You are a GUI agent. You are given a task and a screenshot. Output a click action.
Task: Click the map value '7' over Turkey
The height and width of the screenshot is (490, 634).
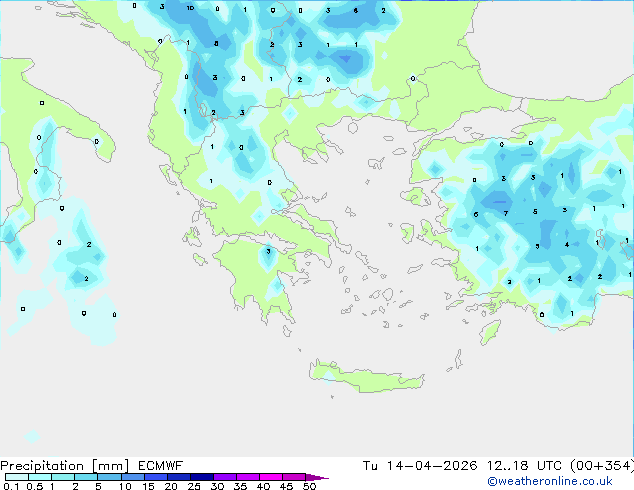point(505,213)
